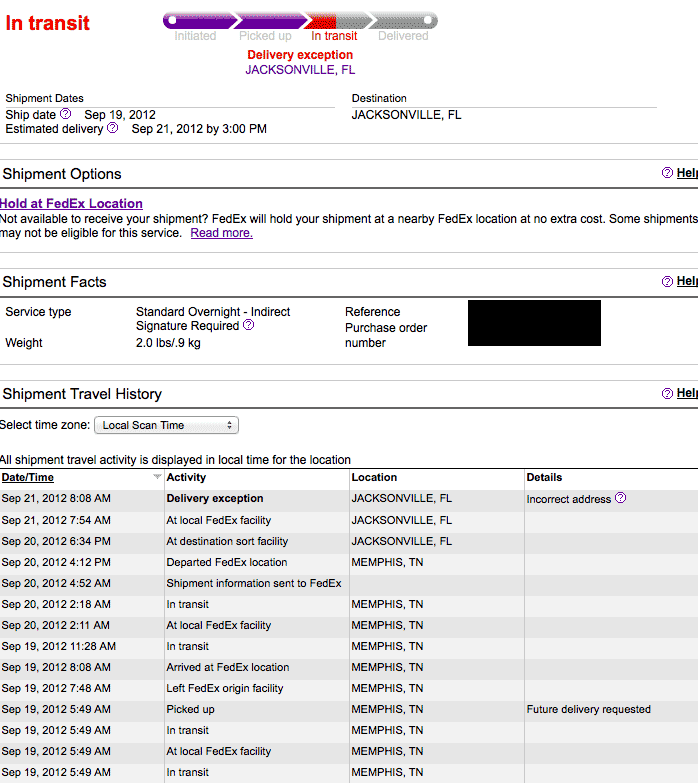Open Help link in Shipment Travel History
Image resolution: width=698 pixels, height=783 pixels.
click(x=687, y=393)
